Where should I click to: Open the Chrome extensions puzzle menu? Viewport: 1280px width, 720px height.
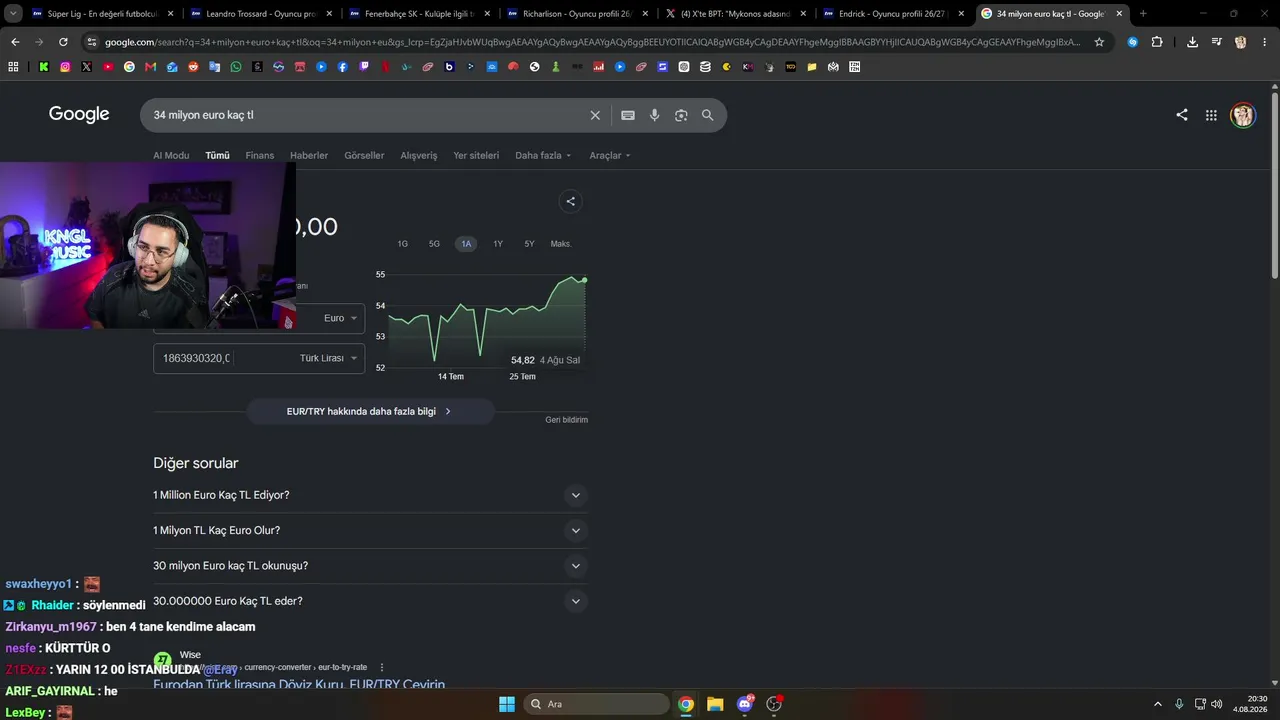[x=1157, y=42]
